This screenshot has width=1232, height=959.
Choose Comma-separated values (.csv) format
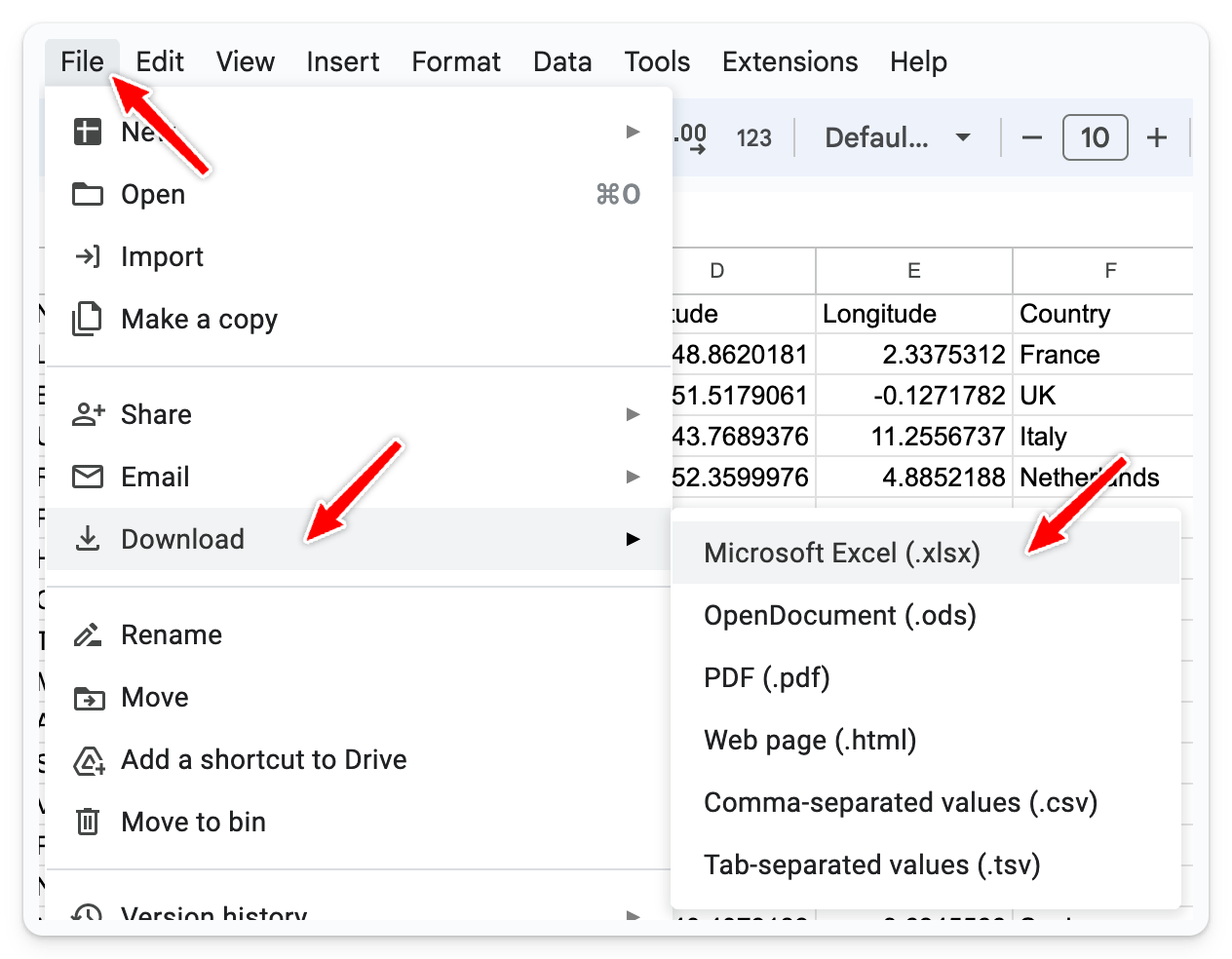(x=901, y=802)
